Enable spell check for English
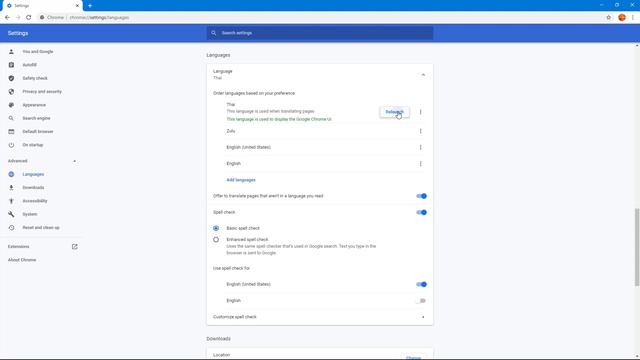The width and height of the screenshot is (640, 360). 421,301
